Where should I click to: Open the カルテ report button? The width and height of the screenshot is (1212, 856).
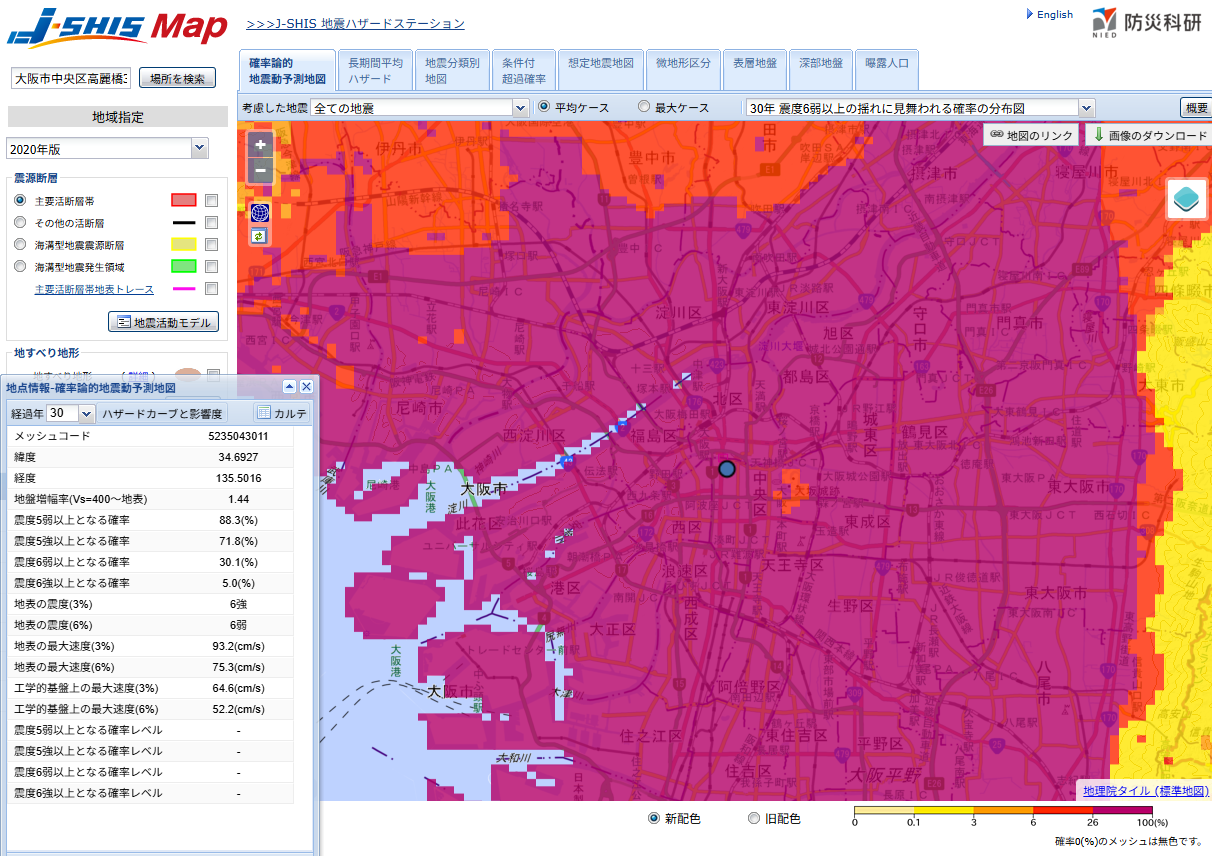tap(282, 413)
